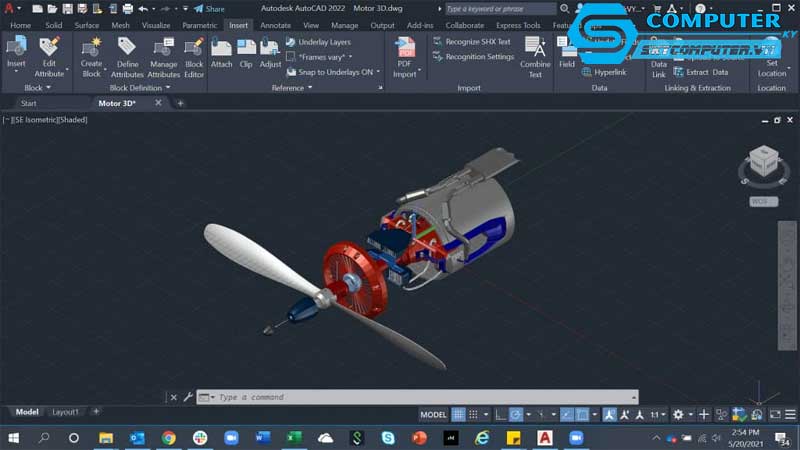Open the application menu arrow by the A logo

point(19,9)
